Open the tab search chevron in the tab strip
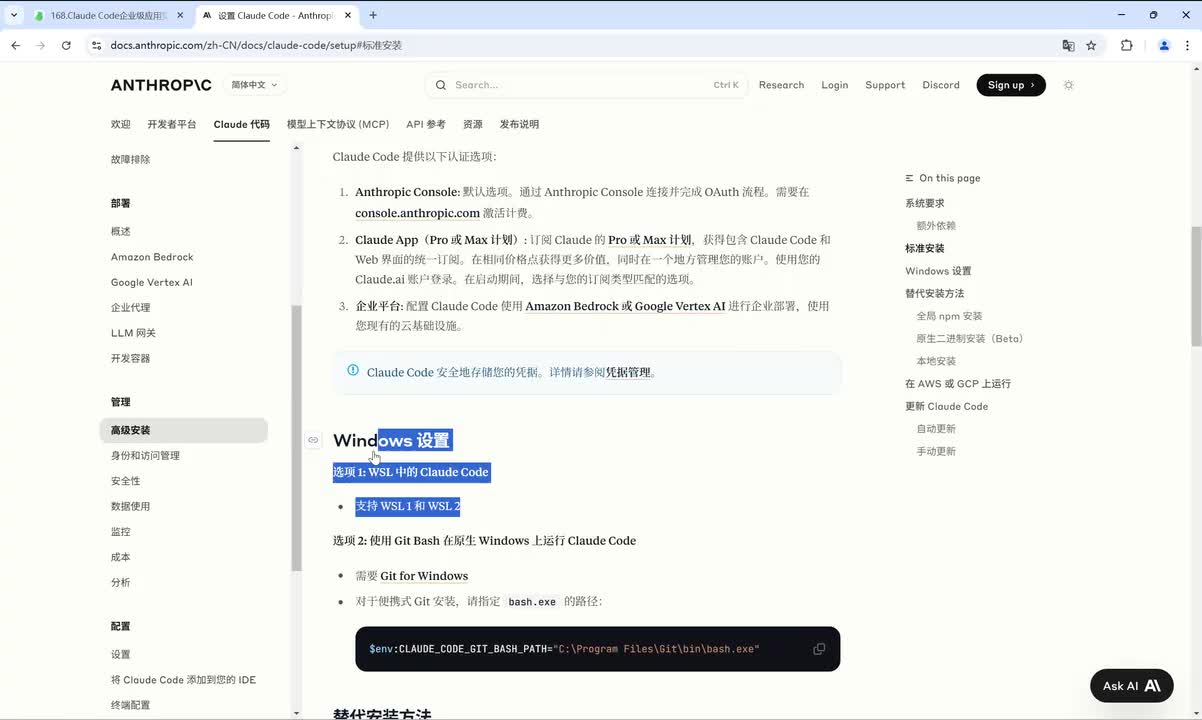1202x720 pixels. pos(14,15)
